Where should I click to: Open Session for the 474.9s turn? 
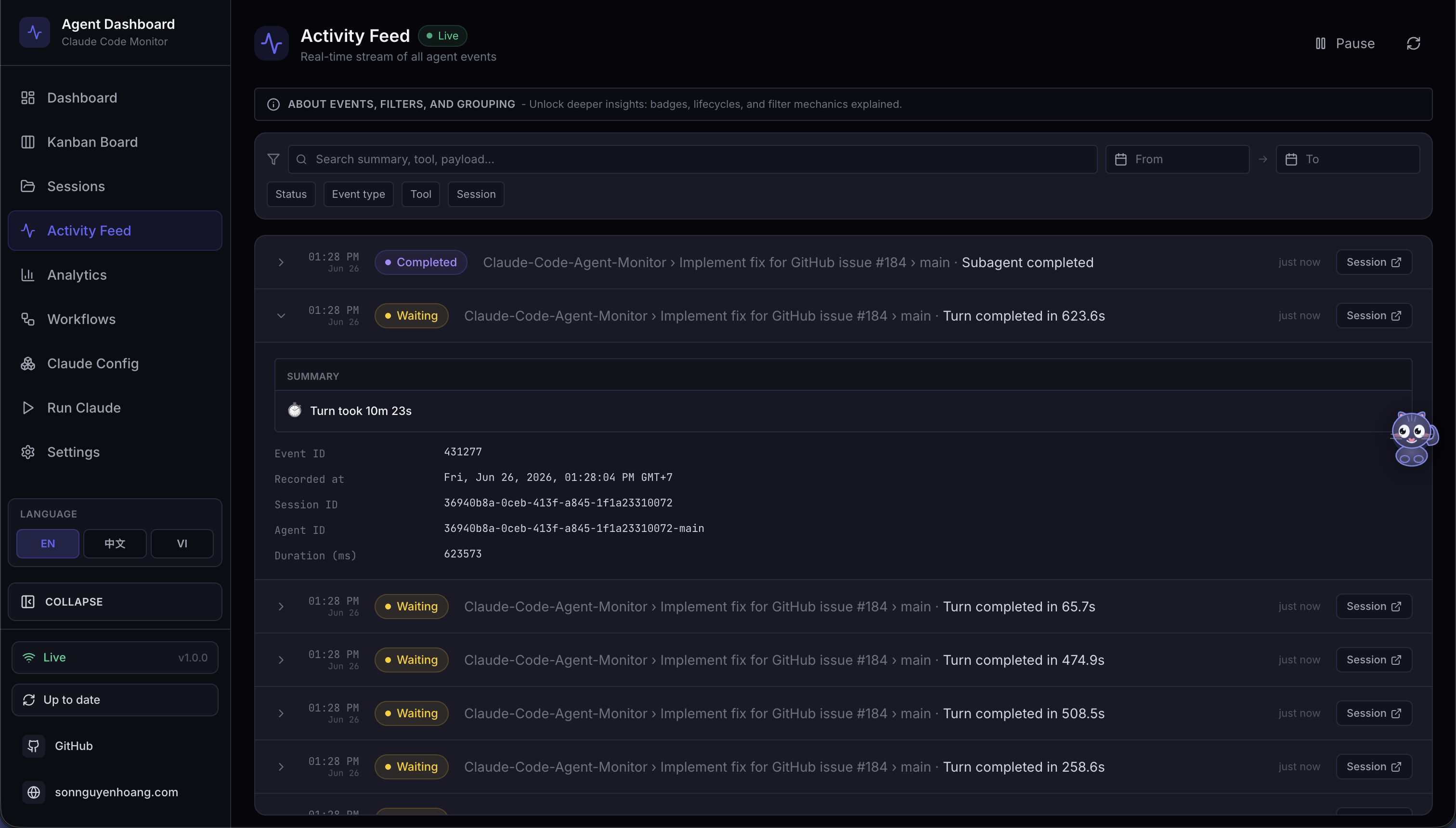coord(1374,660)
